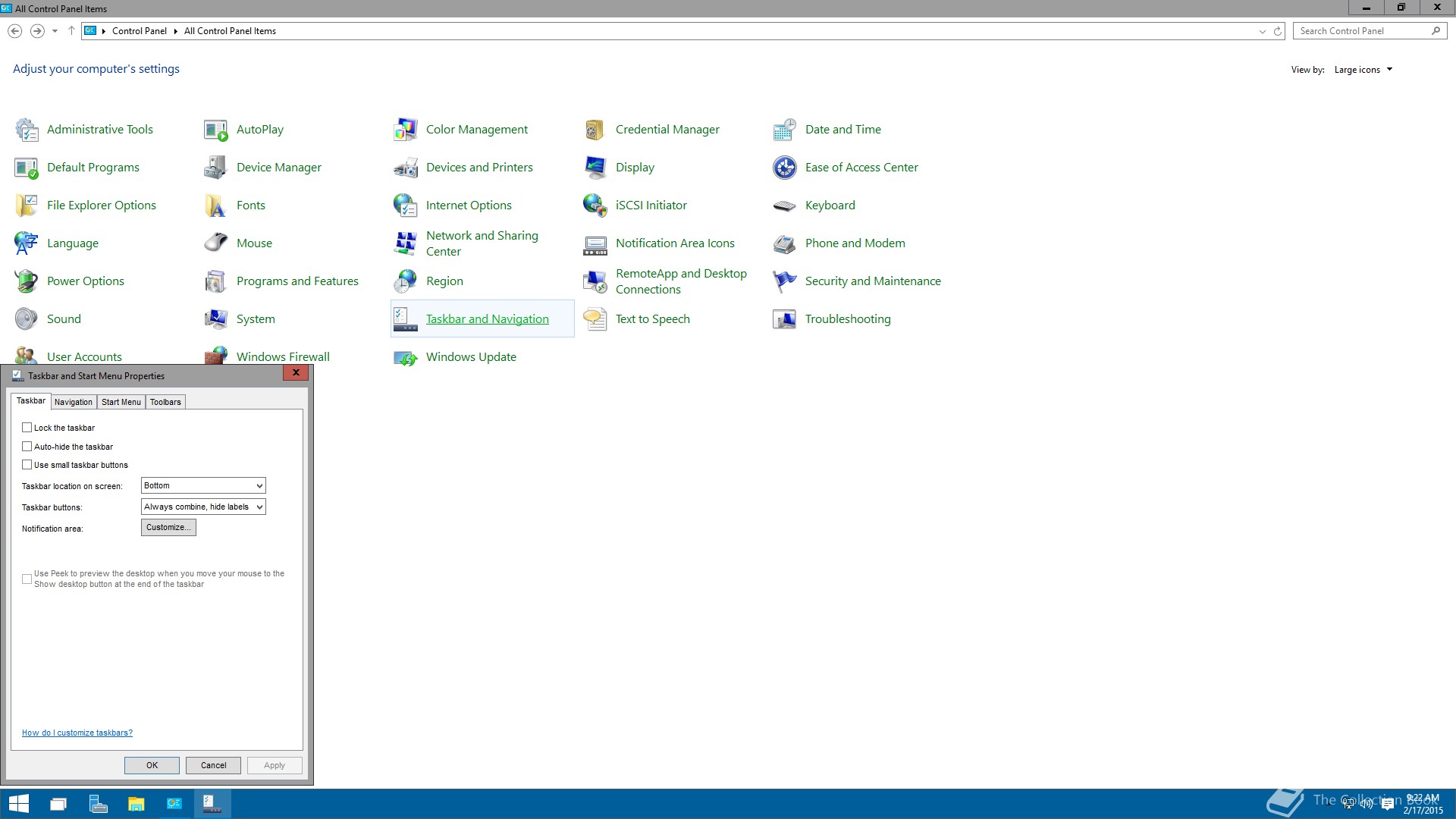Open Device Manager icon

click(x=216, y=168)
